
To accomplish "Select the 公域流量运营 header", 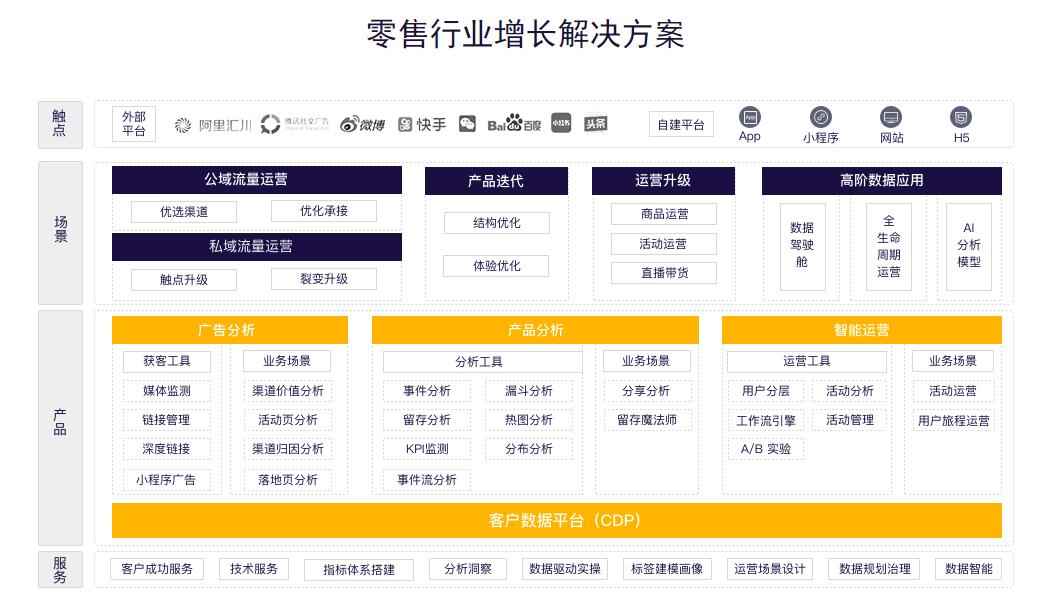I will tap(256, 179).
